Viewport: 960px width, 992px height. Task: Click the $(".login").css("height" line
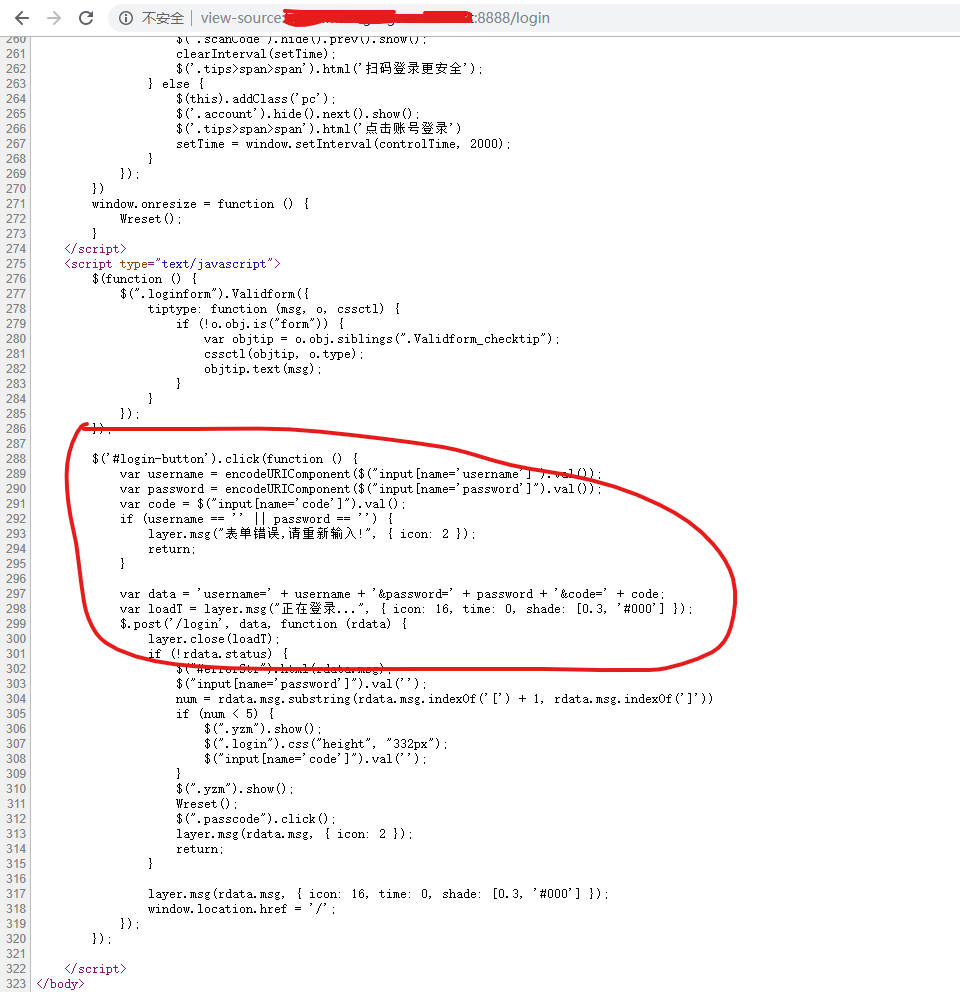tap(326, 744)
